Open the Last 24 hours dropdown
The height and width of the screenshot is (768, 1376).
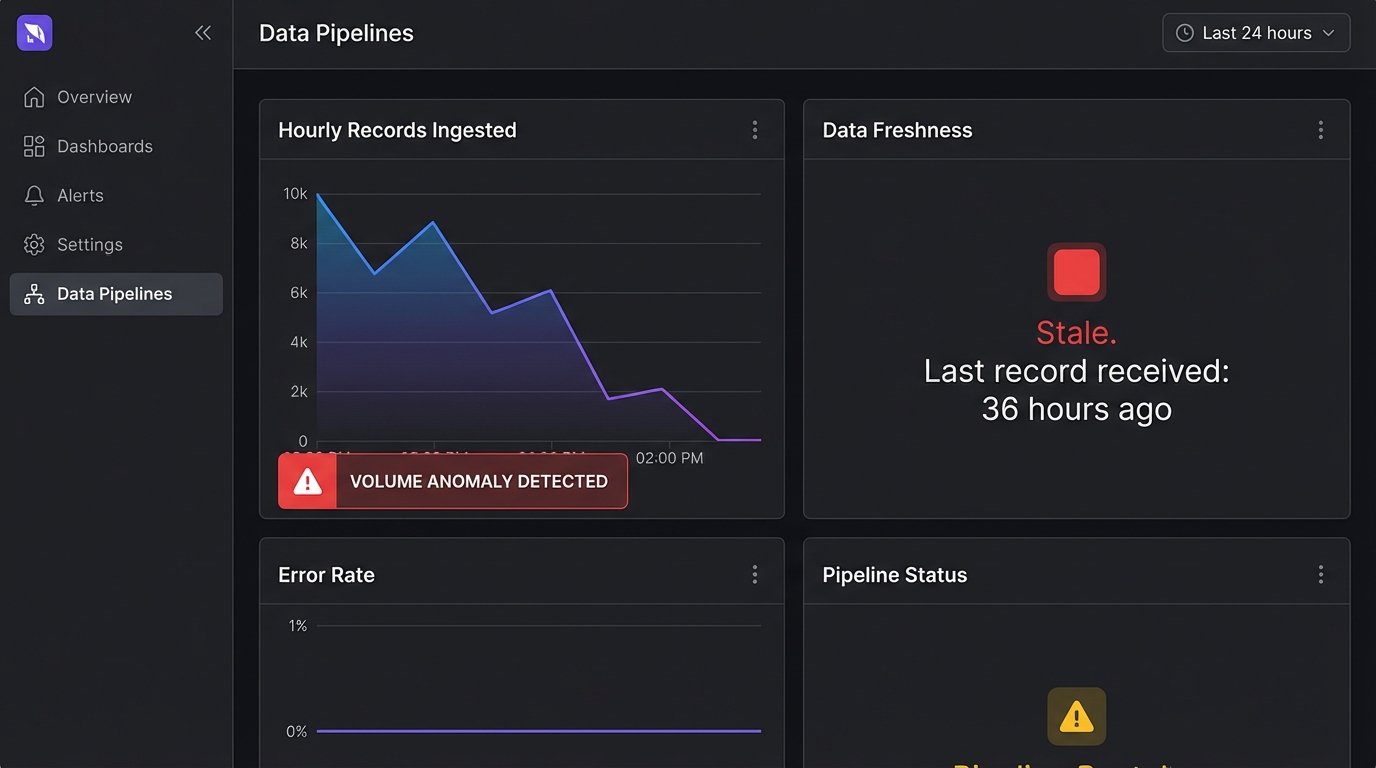tap(1256, 33)
